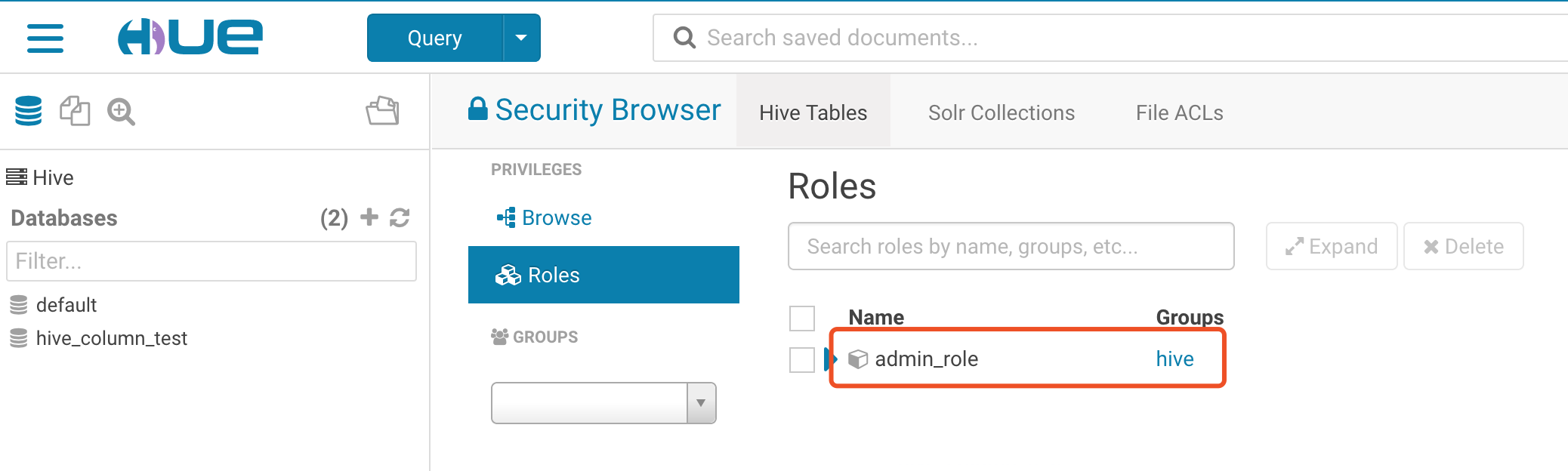Viewport: 1568px width, 471px height.
Task: Click the hive group link
Action: [1174, 359]
